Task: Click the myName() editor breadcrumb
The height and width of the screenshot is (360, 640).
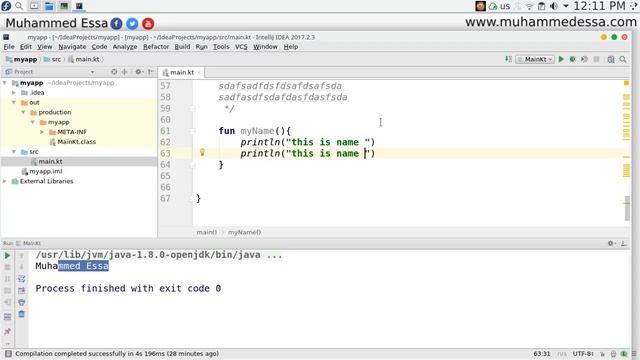Action: 244,232
